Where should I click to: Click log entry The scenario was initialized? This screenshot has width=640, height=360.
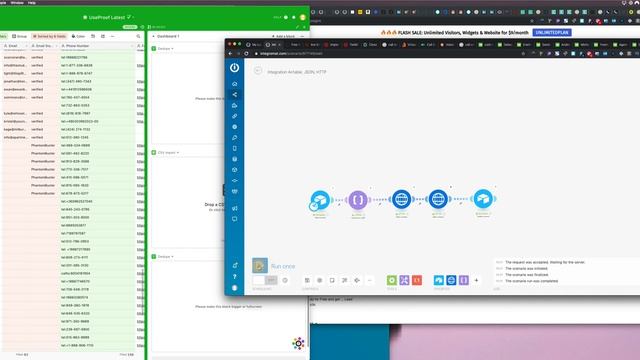(526, 269)
